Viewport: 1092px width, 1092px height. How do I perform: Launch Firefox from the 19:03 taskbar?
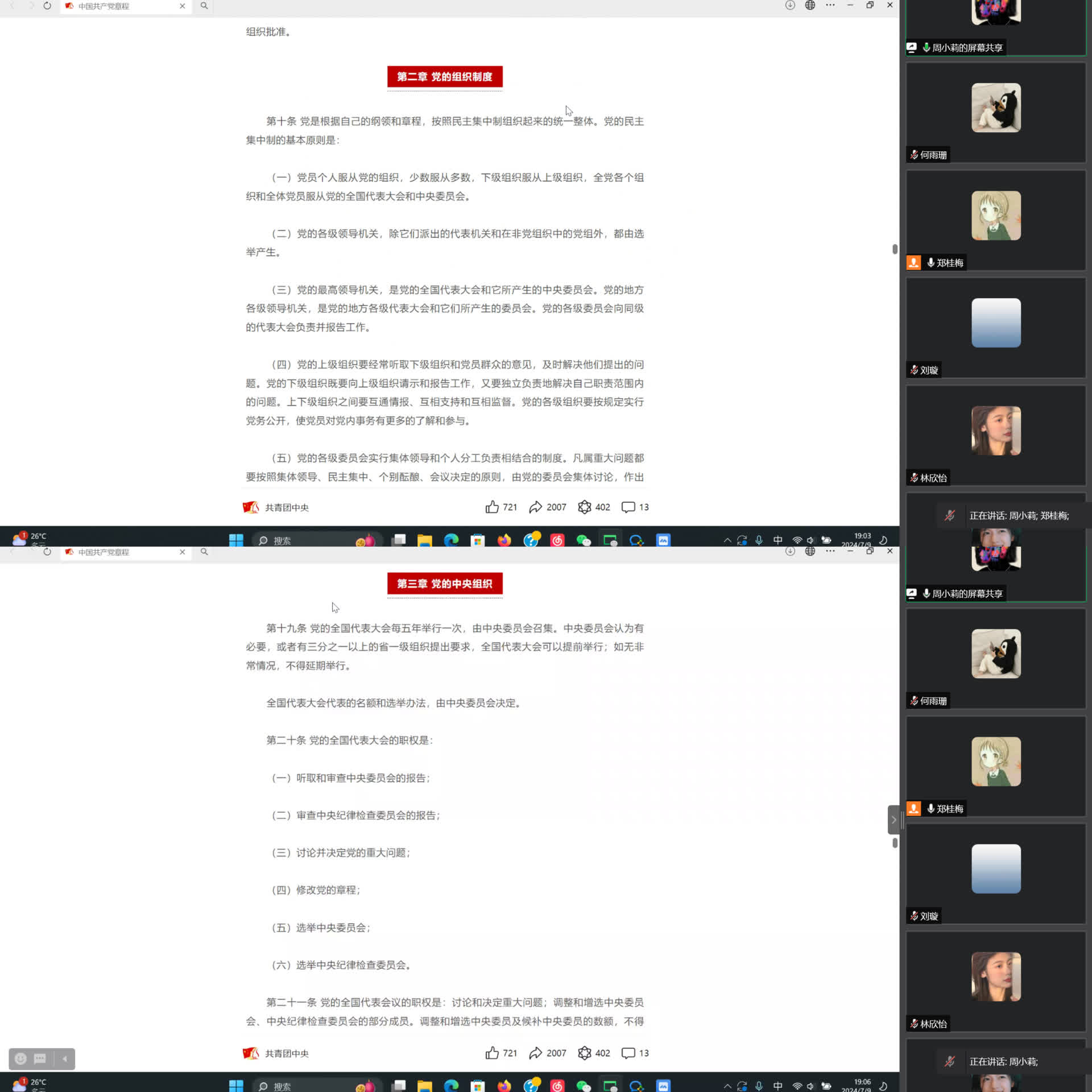click(504, 540)
